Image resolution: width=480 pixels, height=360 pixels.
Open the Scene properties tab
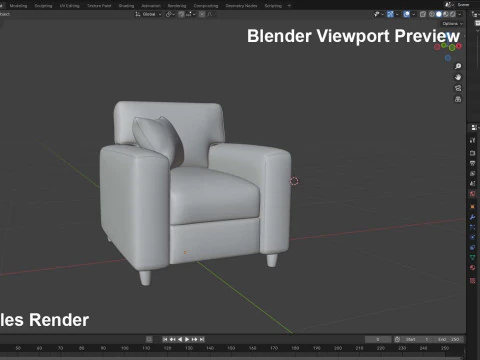[x=472, y=183]
